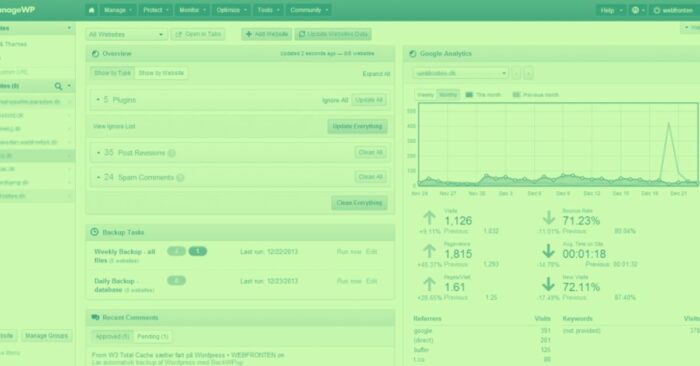Click Run now for Daily Backup
The width and height of the screenshot is (700, 366).
coord(349,281)
